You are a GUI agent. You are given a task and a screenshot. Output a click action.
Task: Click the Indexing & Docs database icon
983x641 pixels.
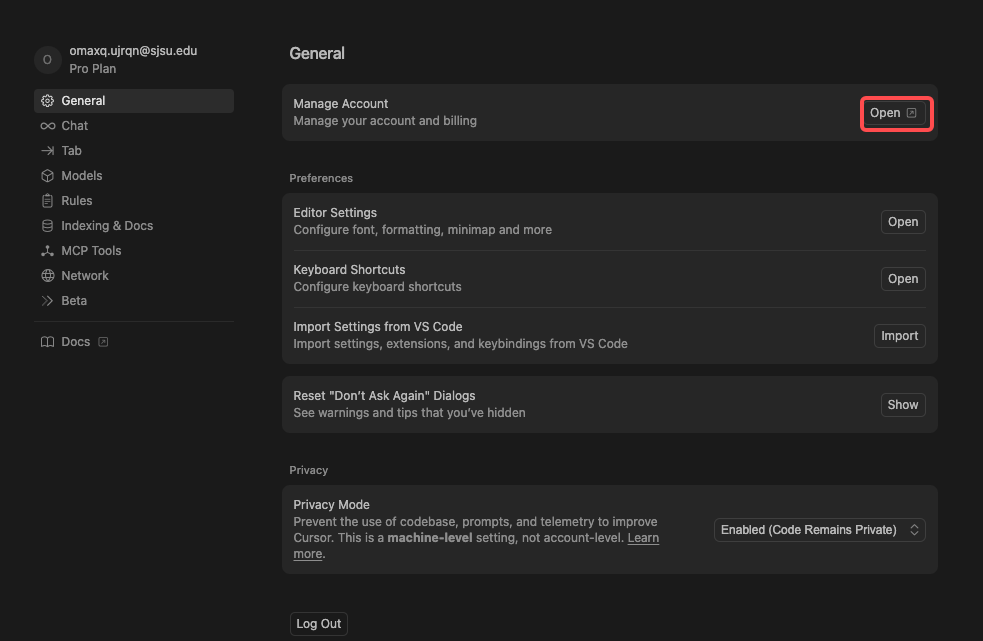point(47,226)
